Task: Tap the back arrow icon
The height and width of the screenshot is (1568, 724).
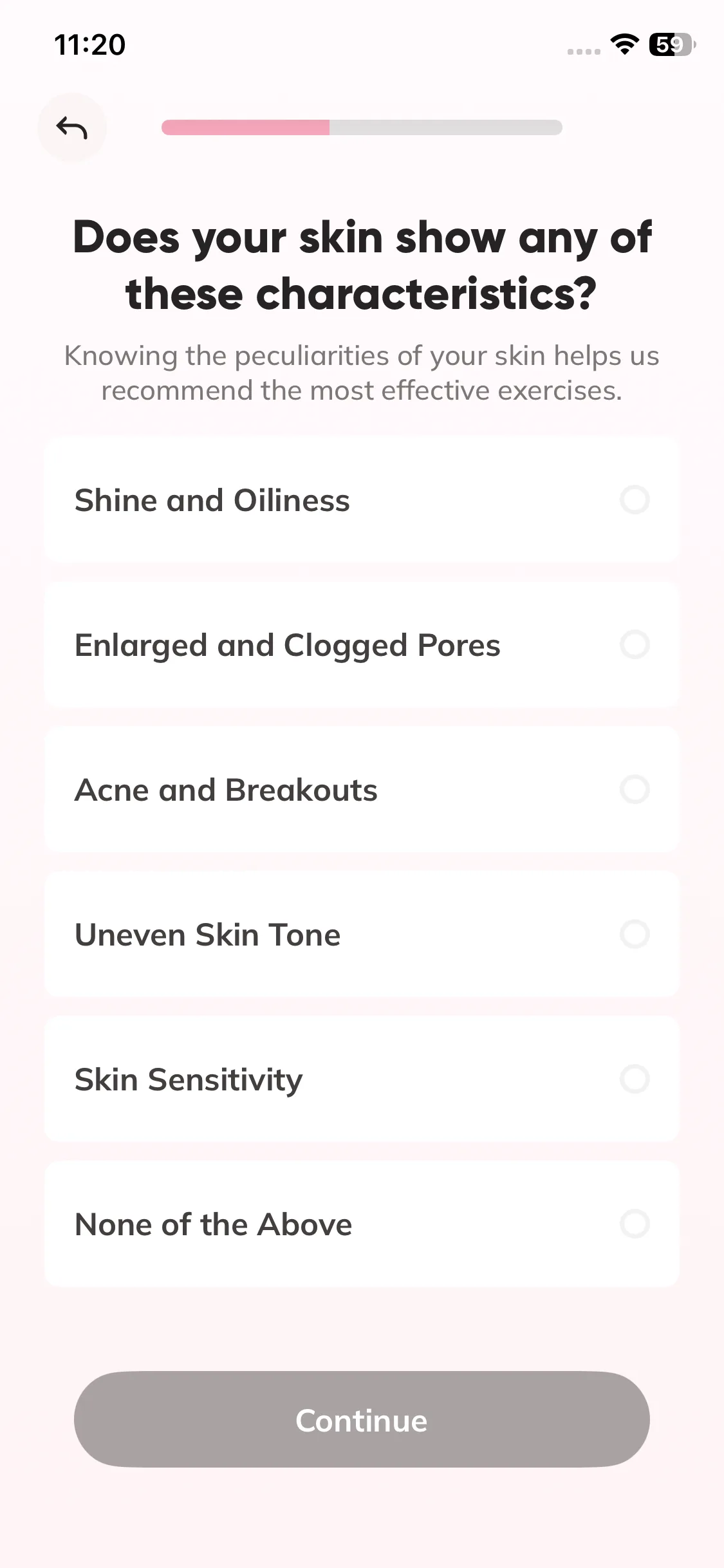Action: point(71,127)
